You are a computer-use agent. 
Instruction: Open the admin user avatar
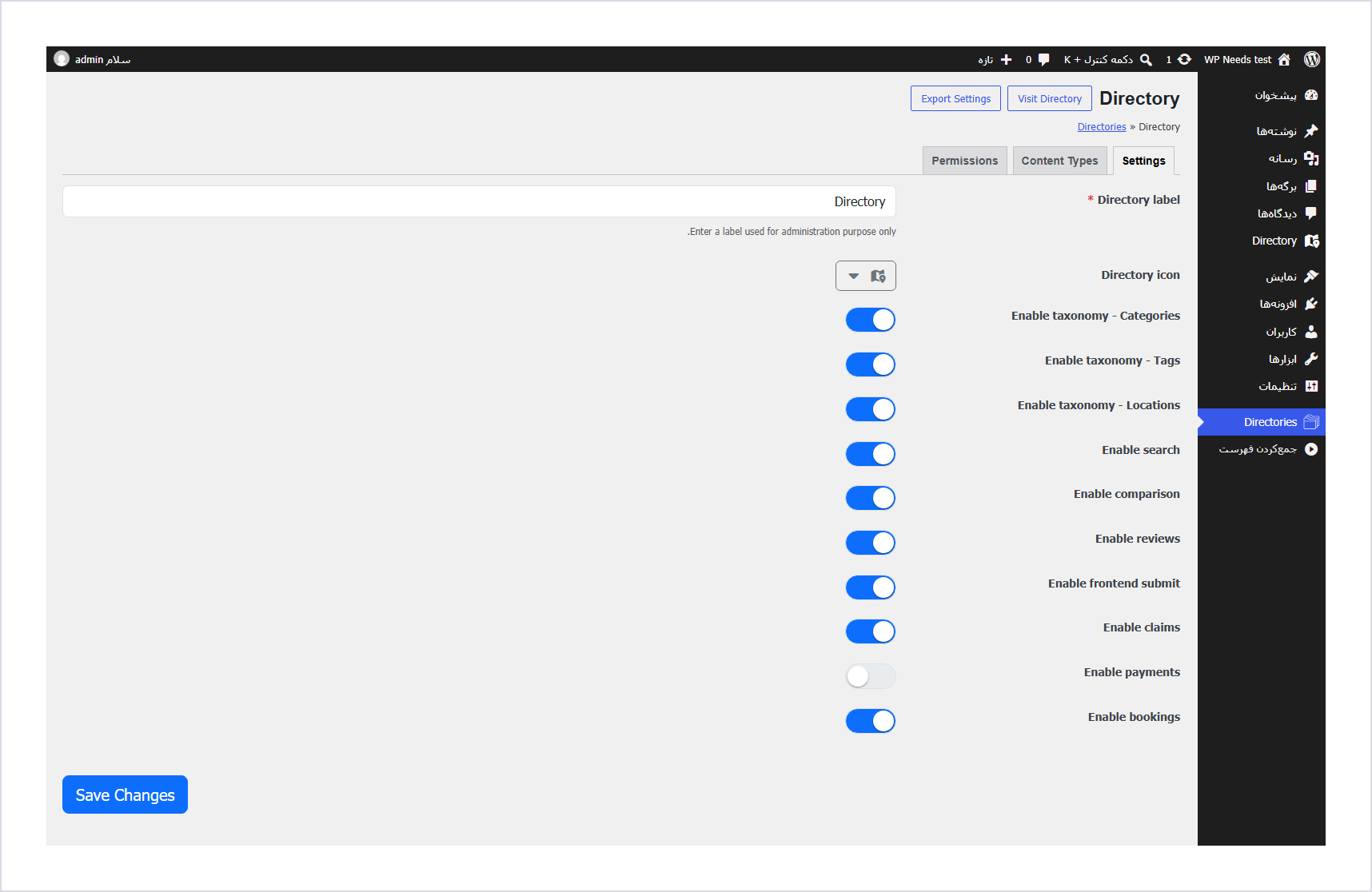tap(62, 59)
